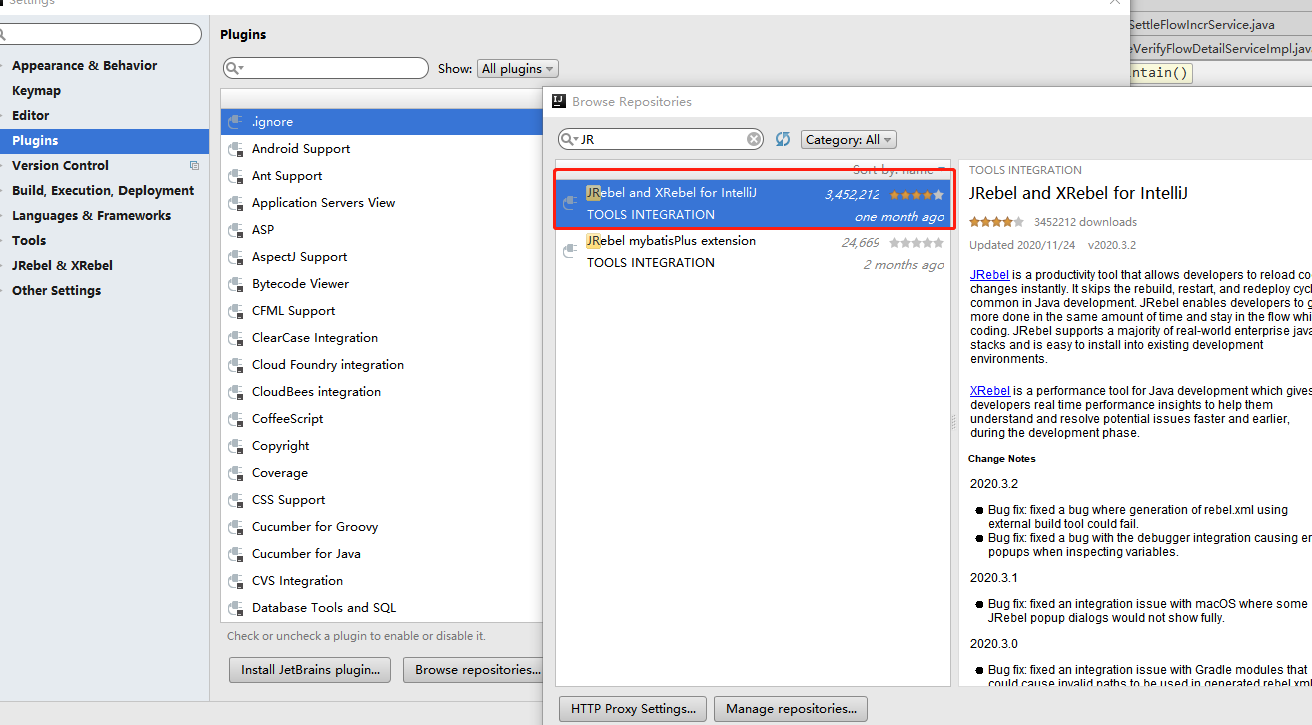
Task: Open Version Control settings
Action: pos(61,166)
